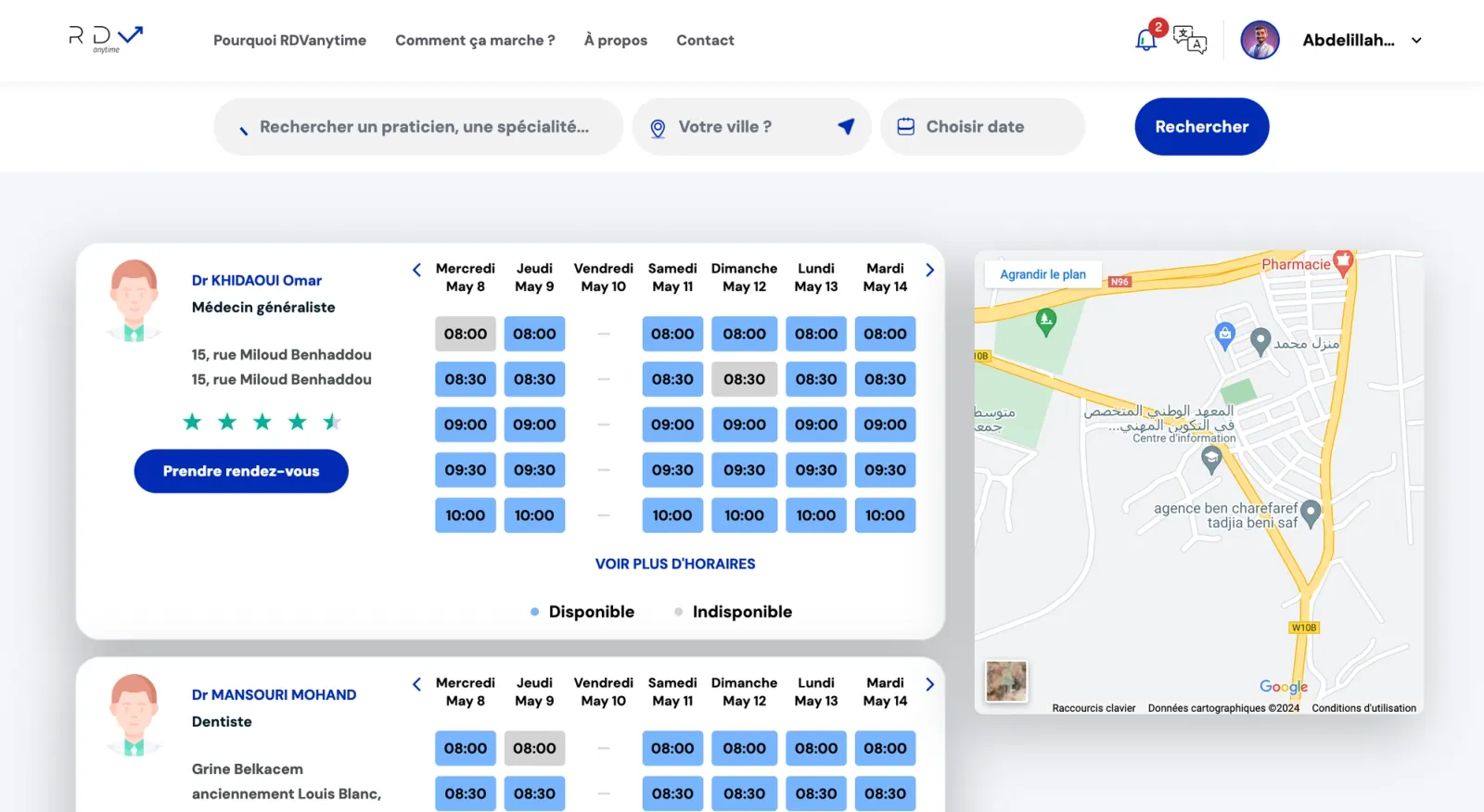The image size is (1484, 812).
Task: Select Dr MANSOURI Mardi May 14 08:00 slot
Action: (x=885, y=748)
